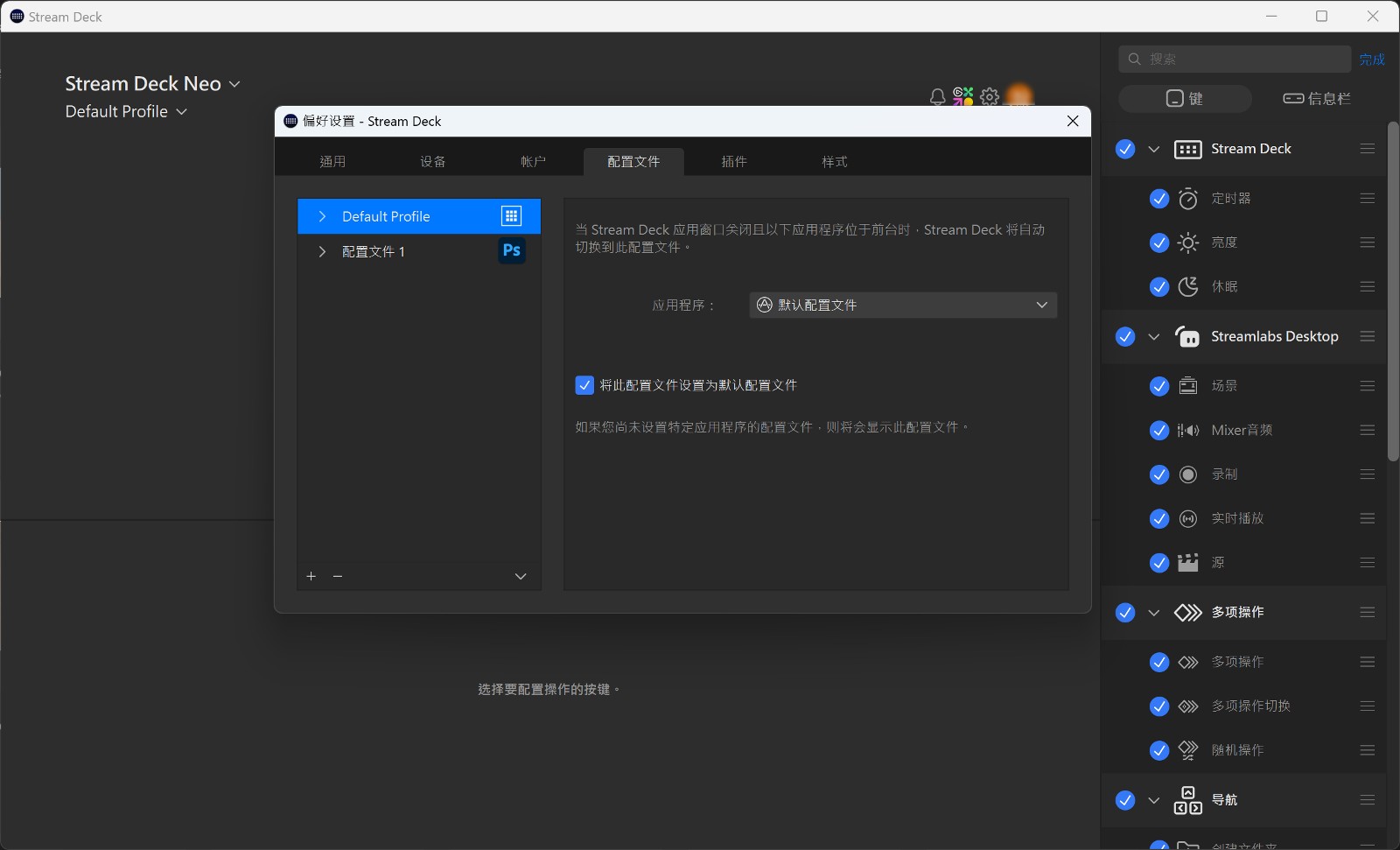Switch to the 插件 tab
Screen dimensions: 1400x850
[734, 162]
